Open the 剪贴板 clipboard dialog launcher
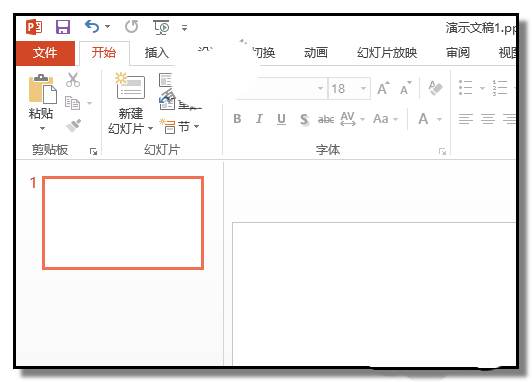 pyautogui.click(x=93, y=151)
